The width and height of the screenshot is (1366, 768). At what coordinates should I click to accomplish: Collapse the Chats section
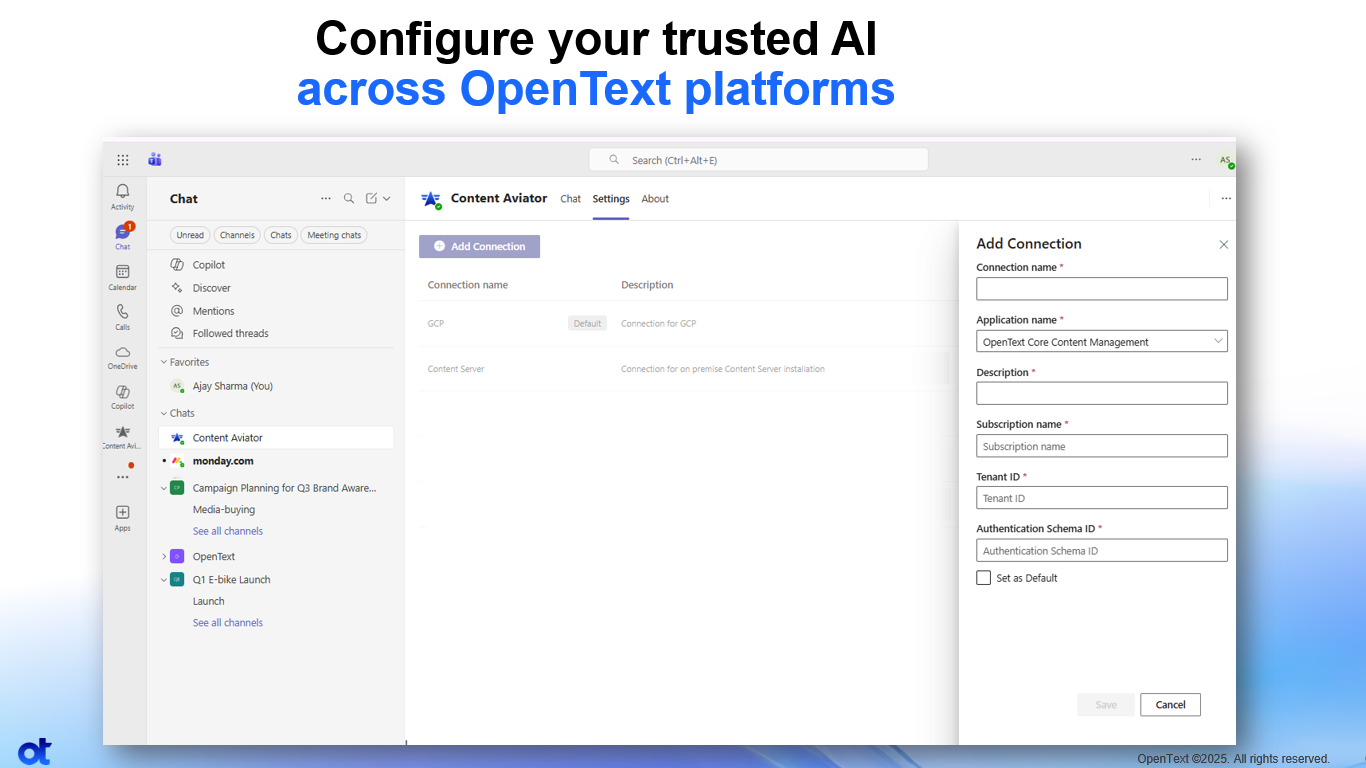click(164, 413)
